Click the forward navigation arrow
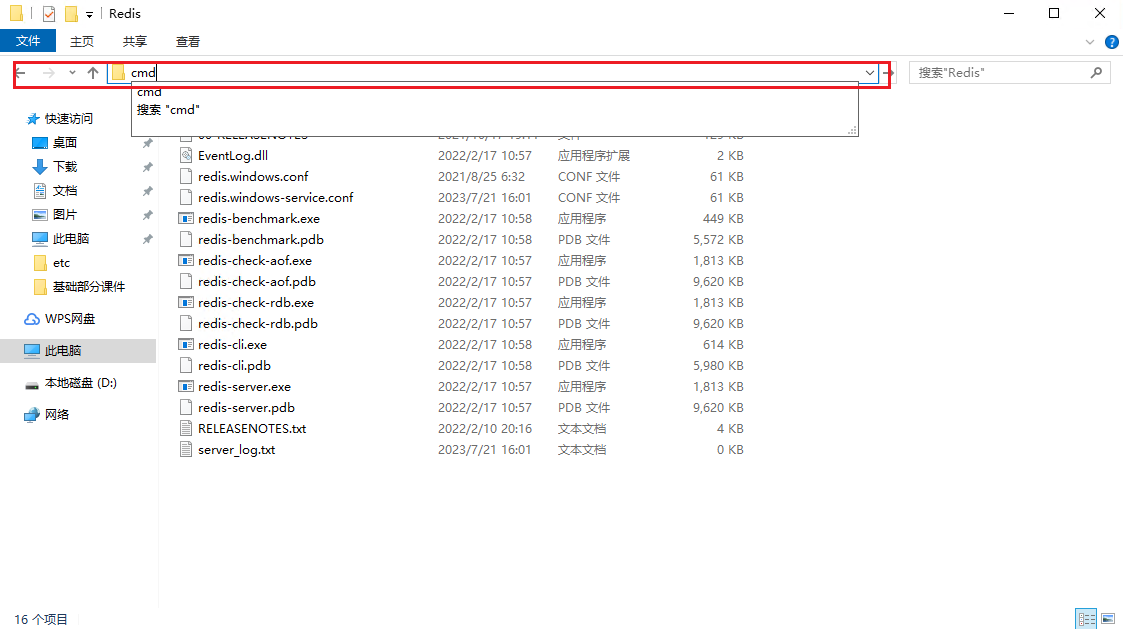The height and width of the screenshot is (629, 1123). 49,72
